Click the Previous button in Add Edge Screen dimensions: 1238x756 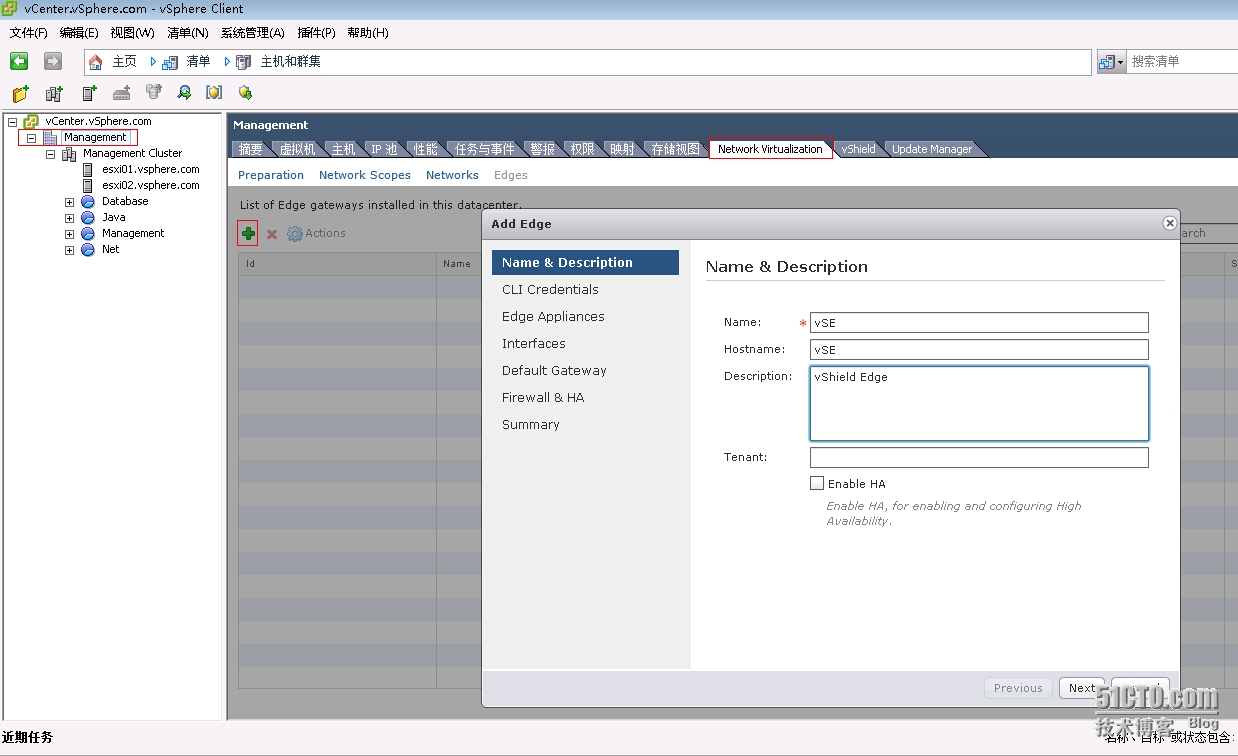(x=1018, y=688)
